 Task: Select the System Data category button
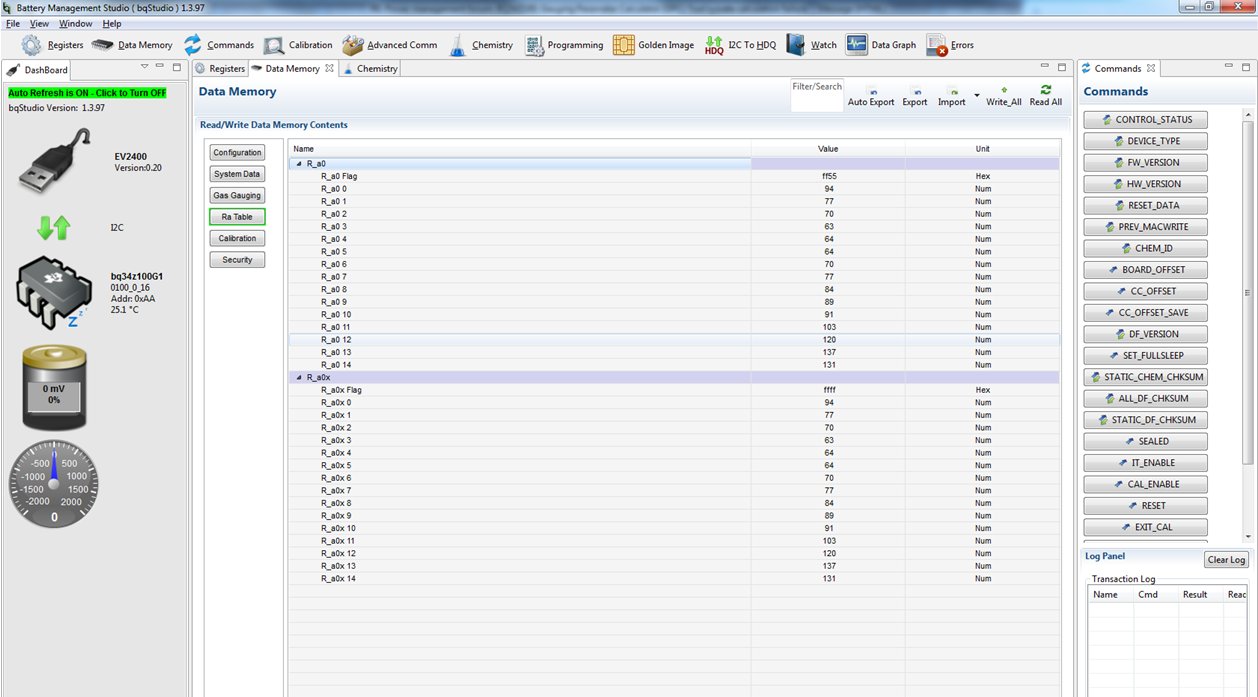(237, 174)
